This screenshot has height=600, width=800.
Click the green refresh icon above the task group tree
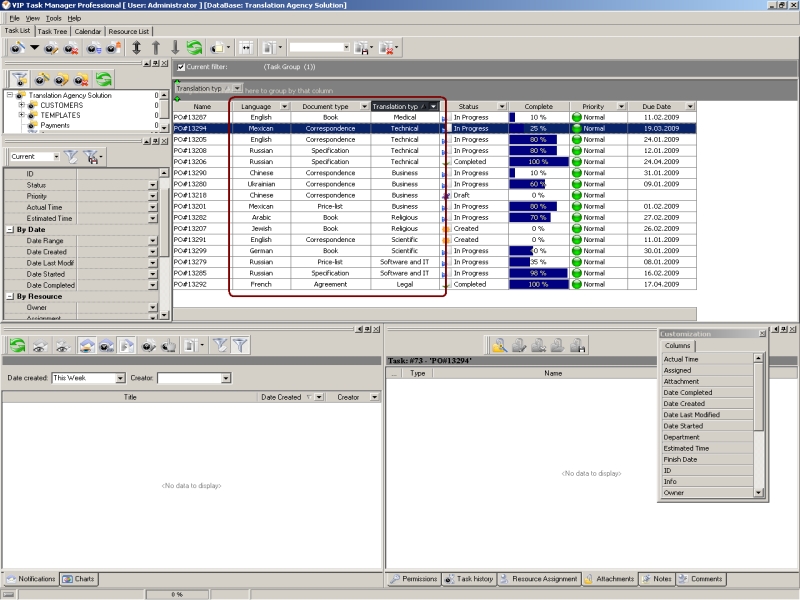pyautogui.click(x=104, y=79)
